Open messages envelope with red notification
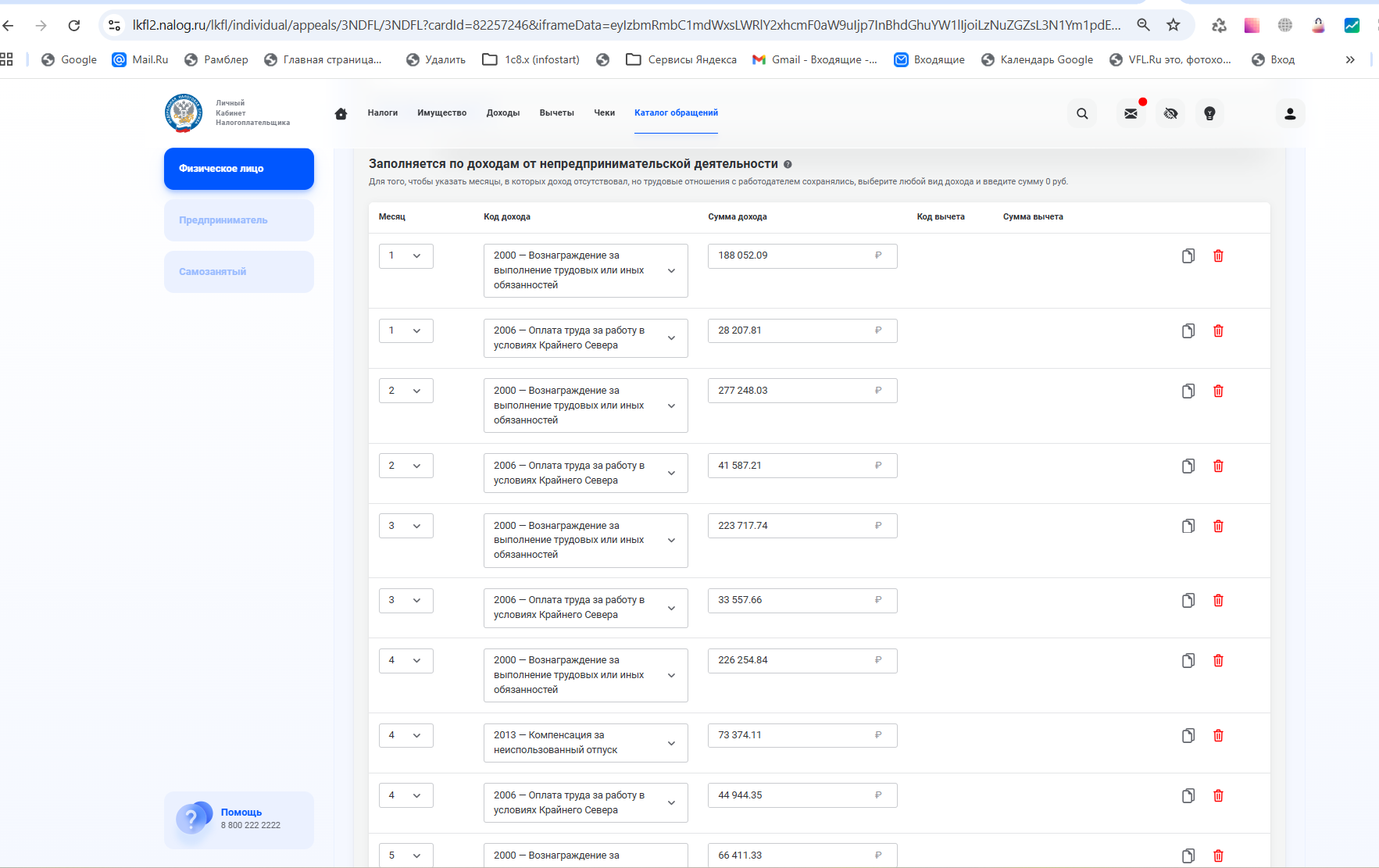The height and width of the screenshot is (868, 1379). [x=1131, y=113]
